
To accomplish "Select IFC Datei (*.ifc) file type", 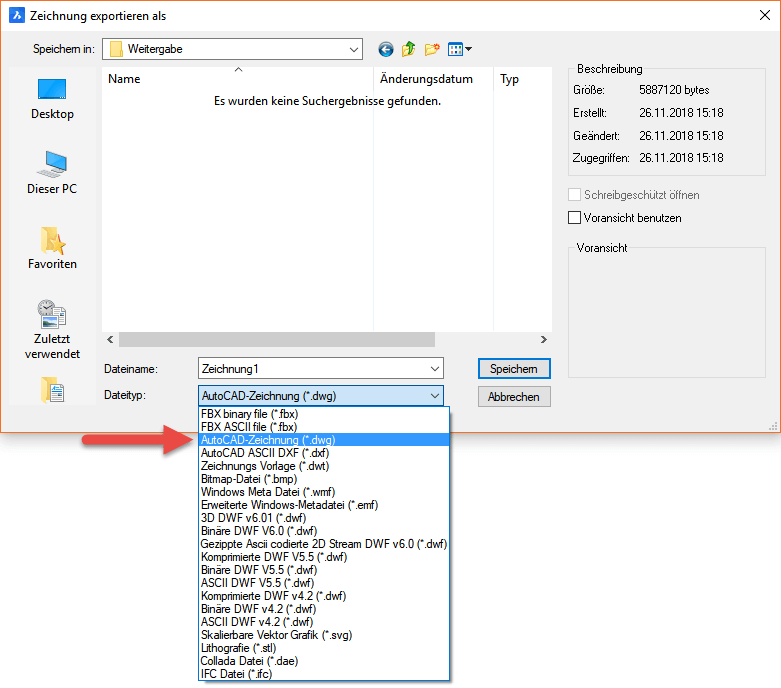I will pos(236,674).
